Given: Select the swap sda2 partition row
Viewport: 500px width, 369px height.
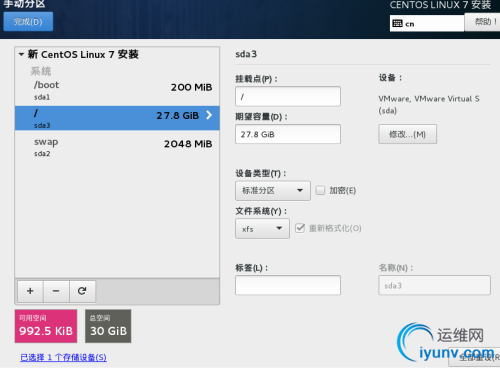Looking at the screenshot, I should tap(117, 147).
